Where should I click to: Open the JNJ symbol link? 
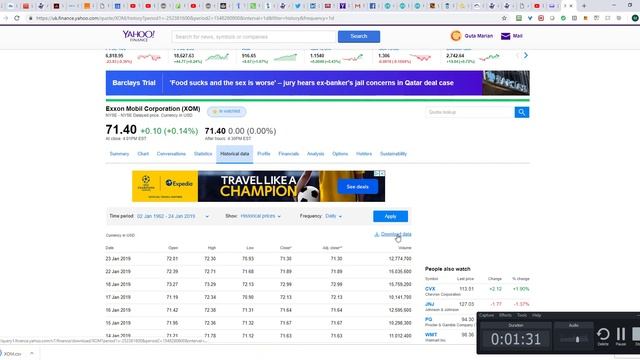coord(429,304)
